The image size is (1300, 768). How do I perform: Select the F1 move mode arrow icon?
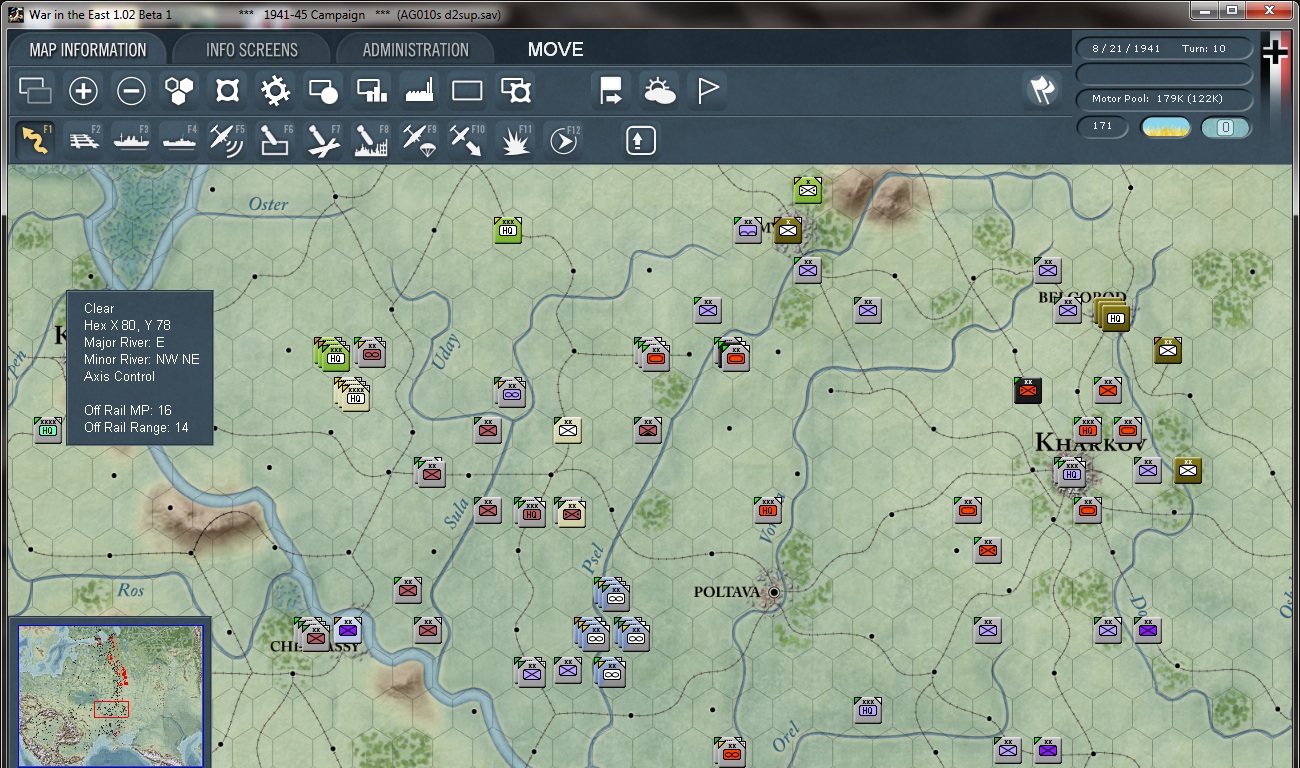pyautogui.click(x=36, y=140)
